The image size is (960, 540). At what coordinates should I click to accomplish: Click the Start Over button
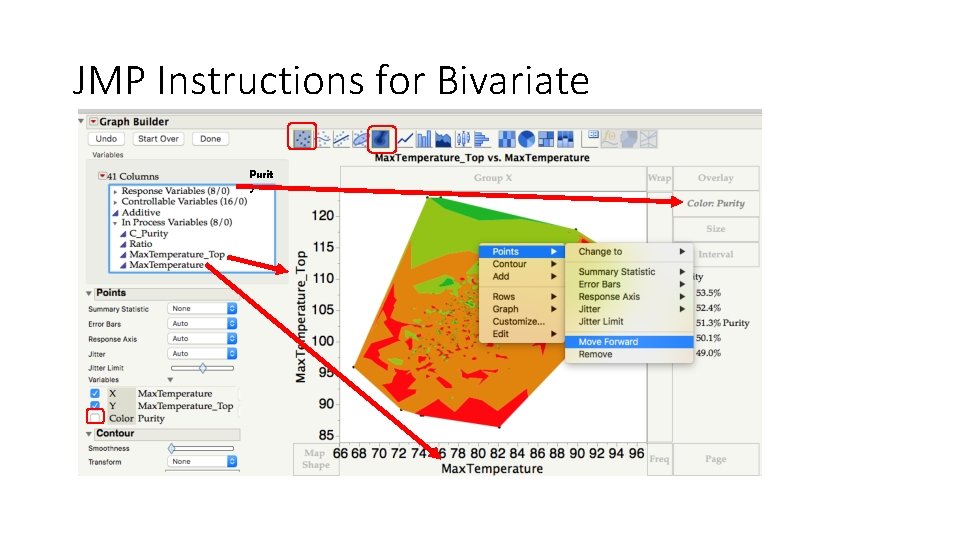[158, 139]
